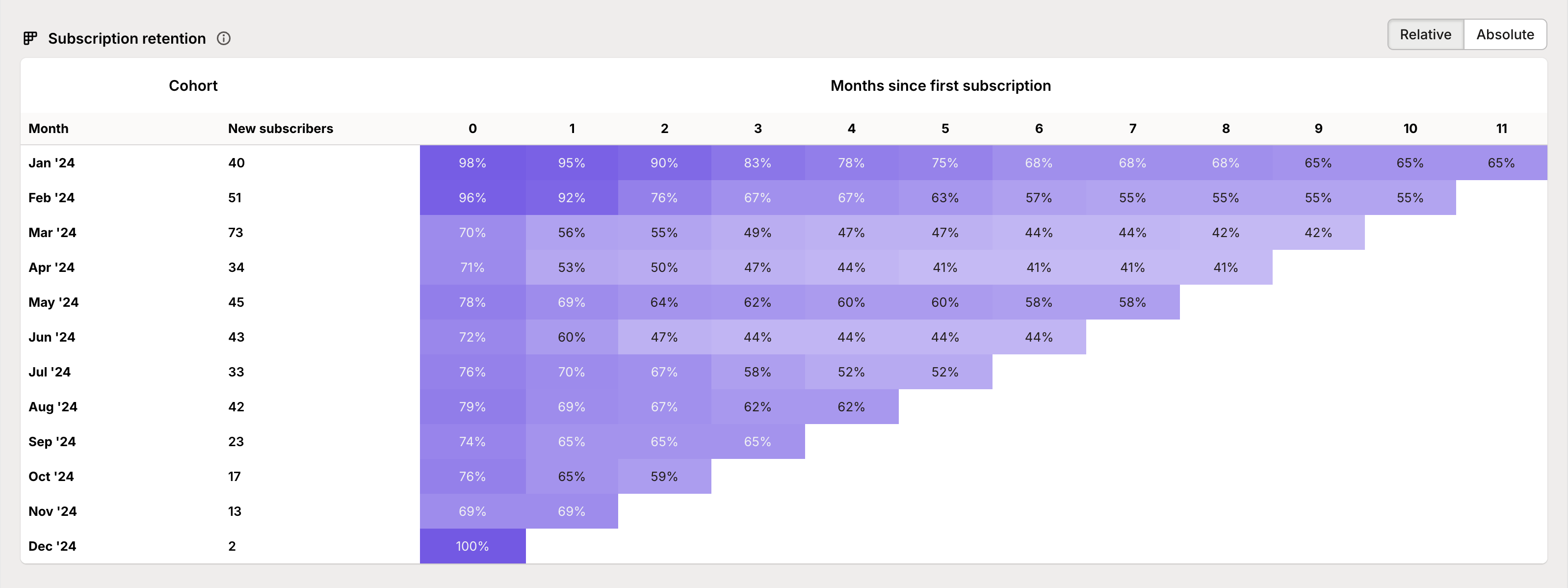Click the Months since first subscription heading
The width and height of the screenshot is (1568, 588).
[941, 85]
